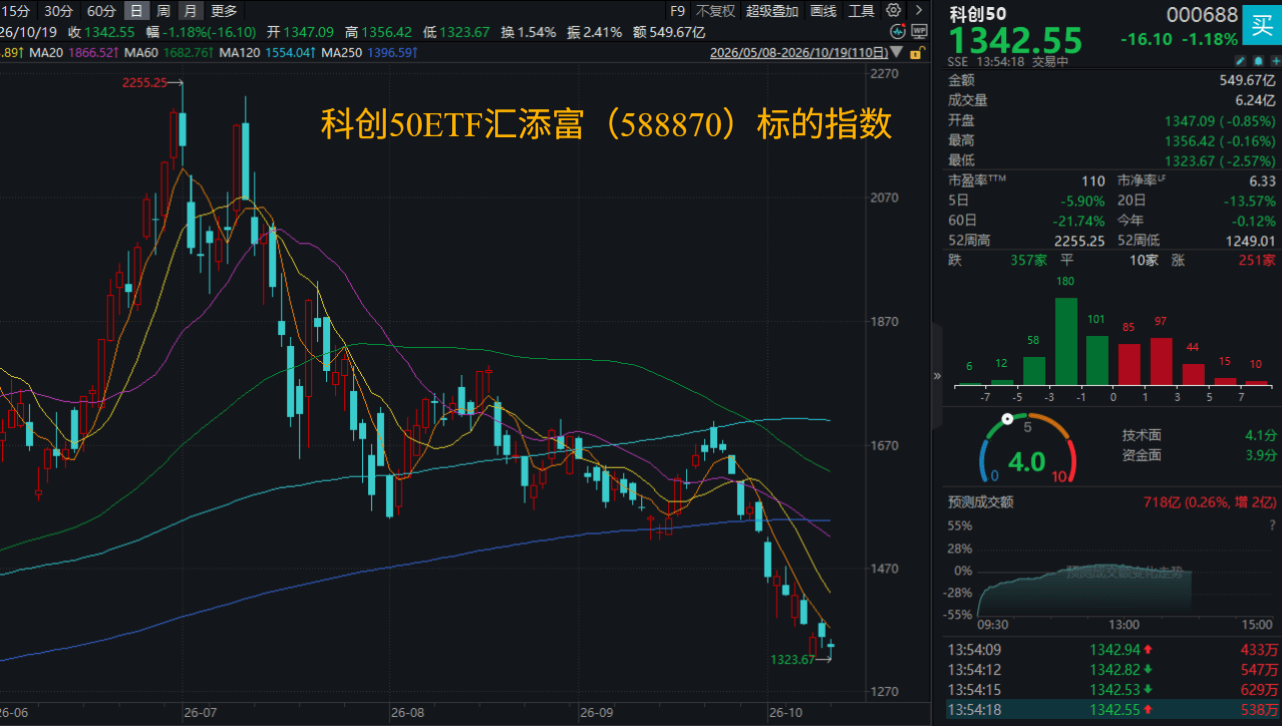Set a price alert with the bell icon
The image size is (1282, 726).
(1256, 62)
